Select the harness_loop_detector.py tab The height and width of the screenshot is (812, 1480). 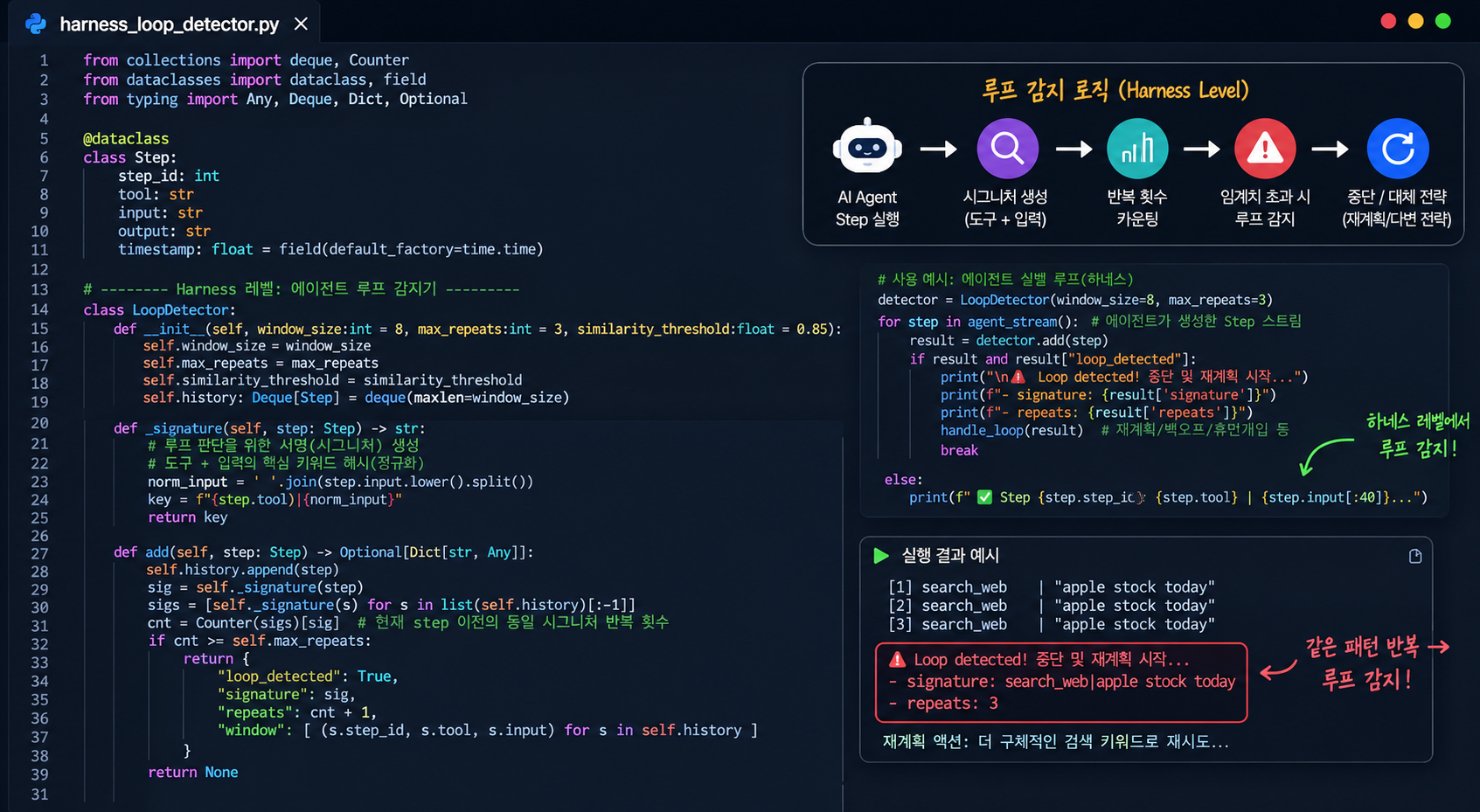(165, 24)
